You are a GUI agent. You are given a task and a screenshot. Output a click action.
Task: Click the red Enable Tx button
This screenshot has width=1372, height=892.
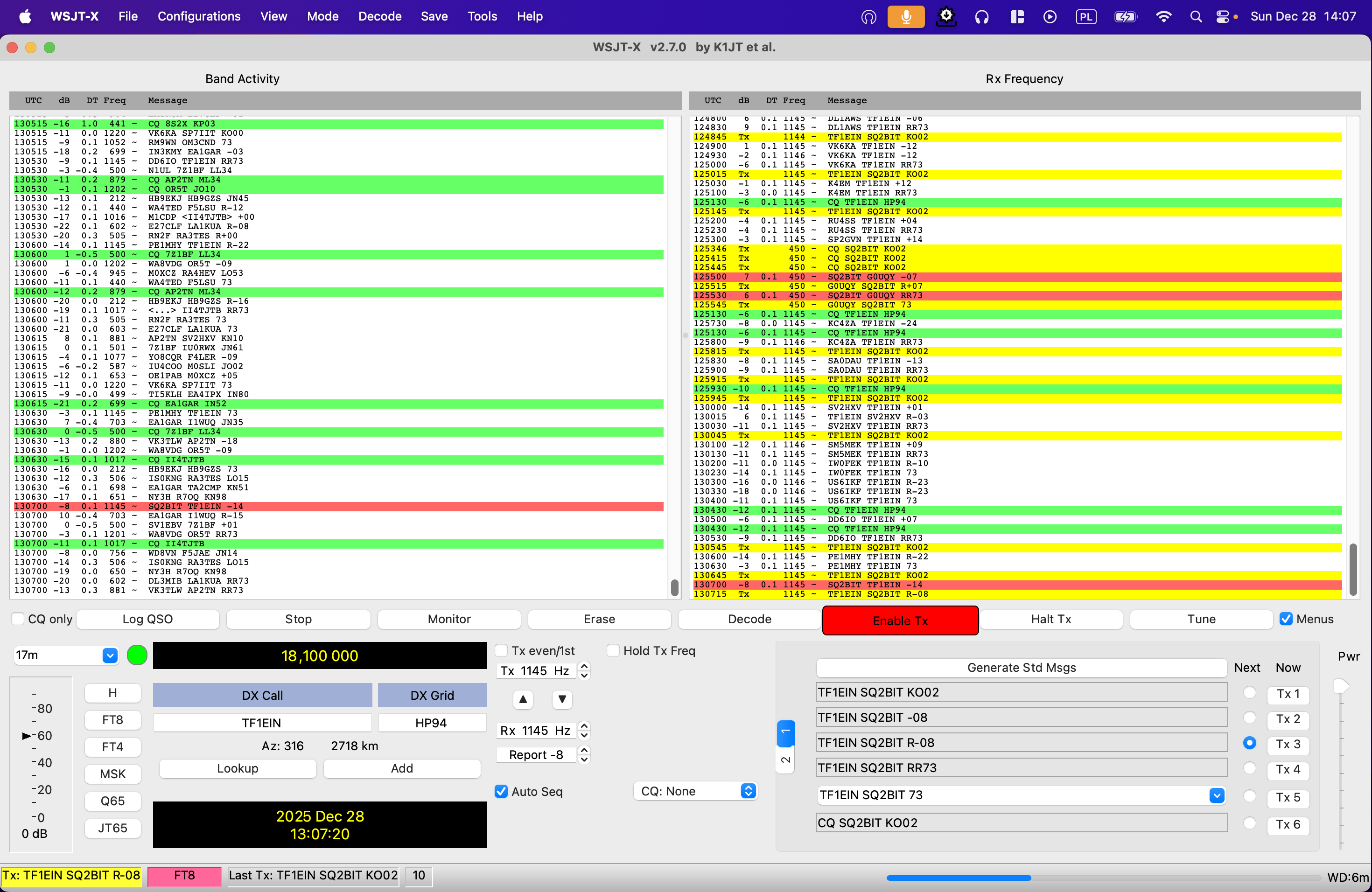(900, 620)
